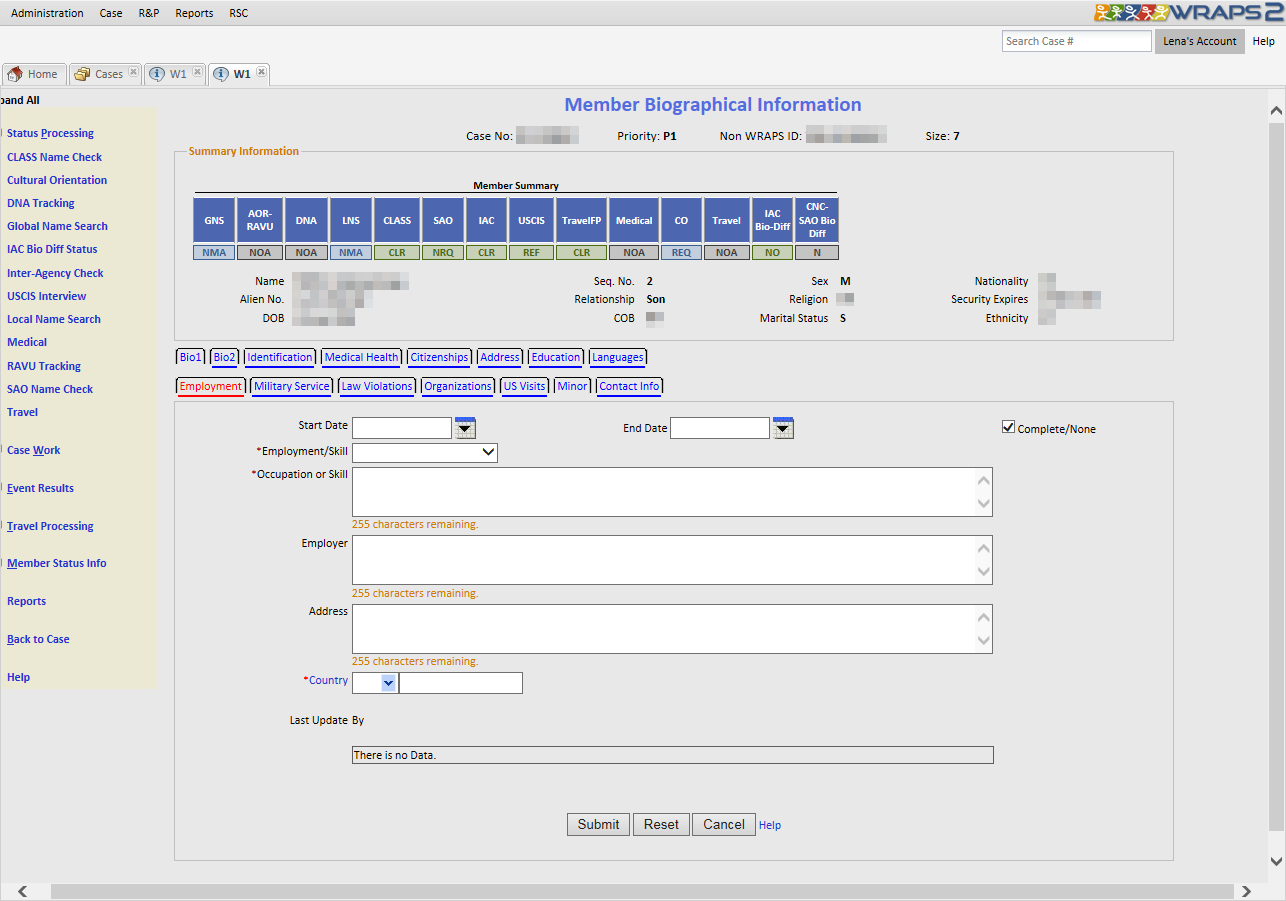The width and height of the screenshot is (1286, 901).
Task: Switch to the Military Service tab
Action: coord(291,386)
